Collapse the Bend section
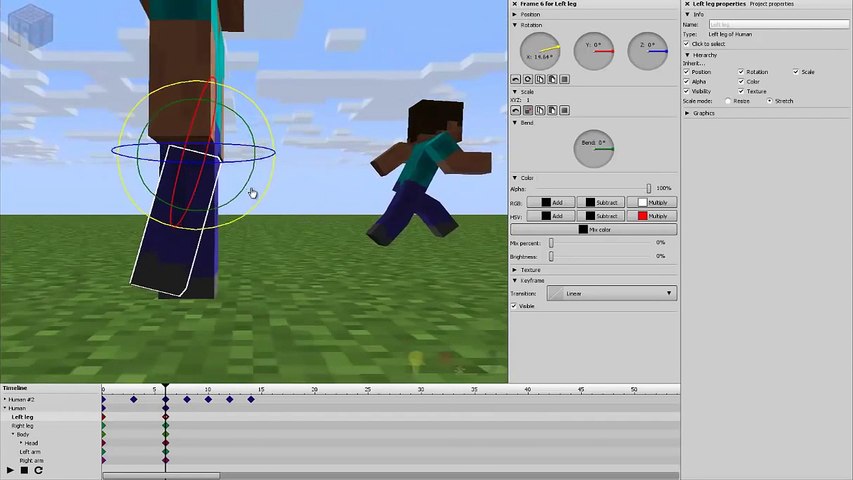 pyautogui.click(x=515, y=123)
